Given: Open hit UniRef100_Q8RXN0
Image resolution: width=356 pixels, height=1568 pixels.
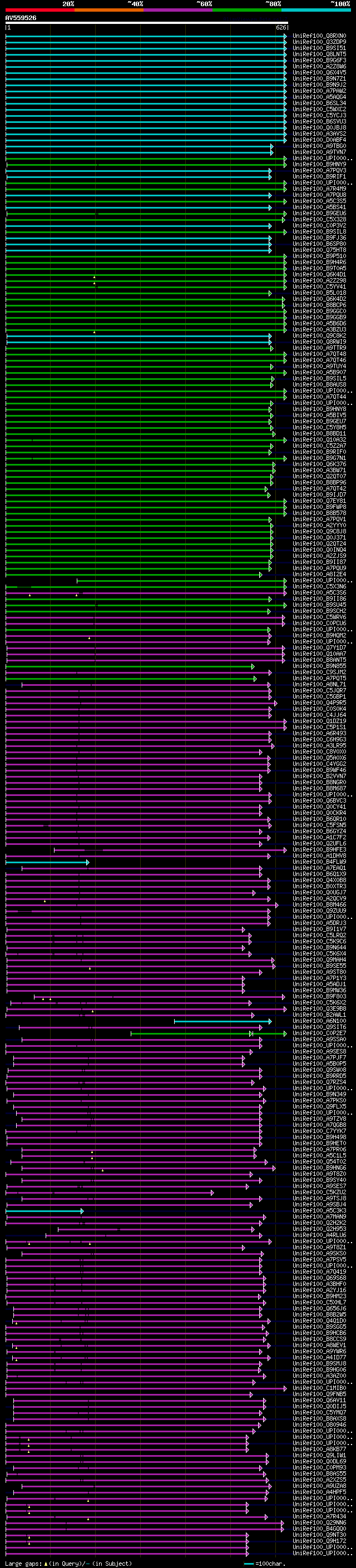Looking at the screenshot, I should click(x=319, y=36).
